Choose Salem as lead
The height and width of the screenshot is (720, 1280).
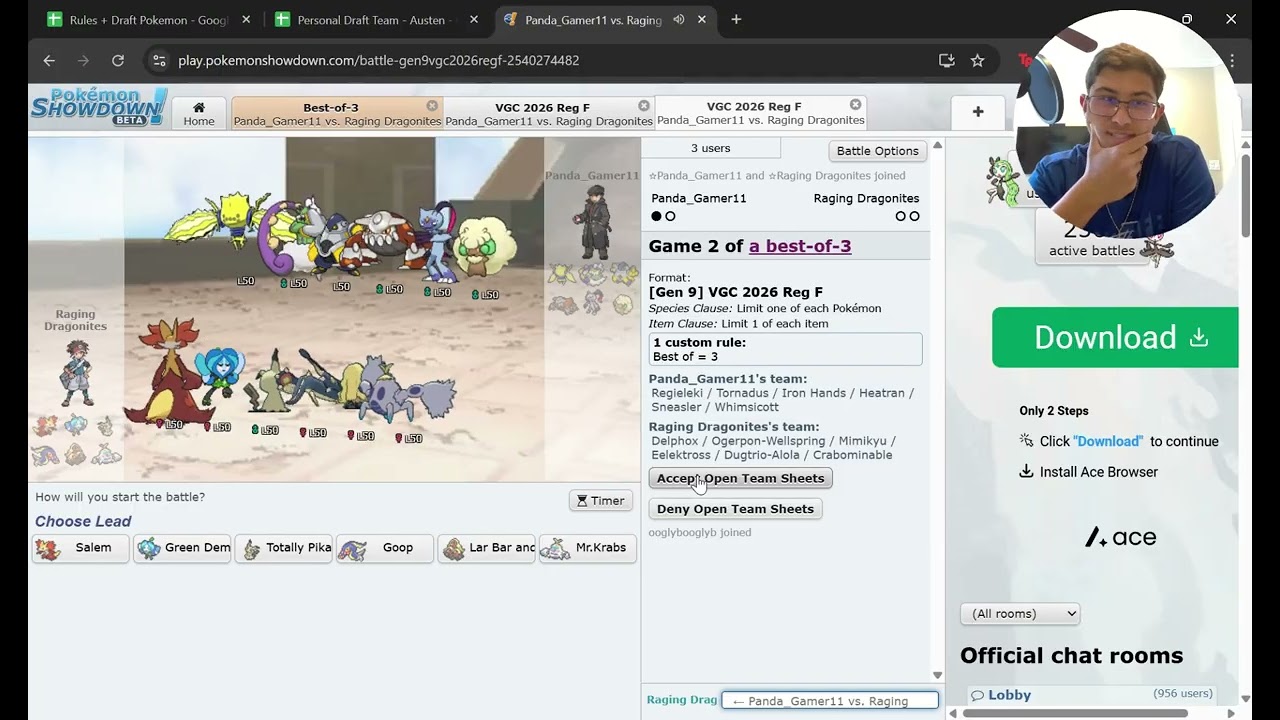pyautogui.click(x=80, y=548)
